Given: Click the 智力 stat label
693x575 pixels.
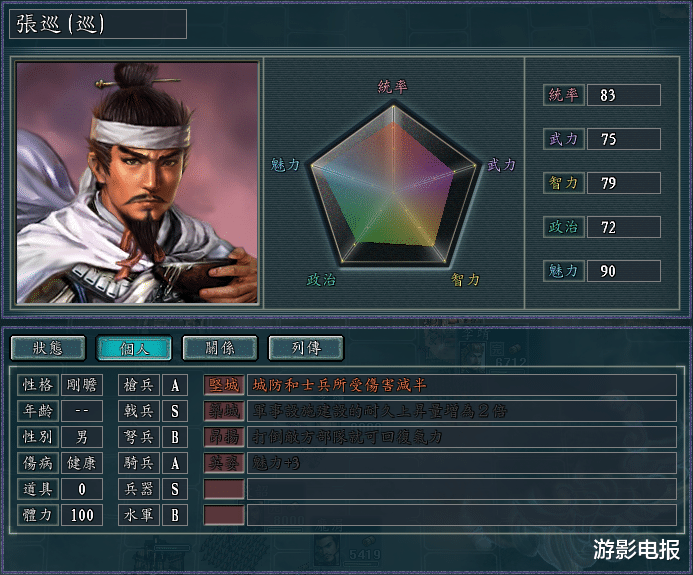Looking at the screenshot, I should point(564,183).
